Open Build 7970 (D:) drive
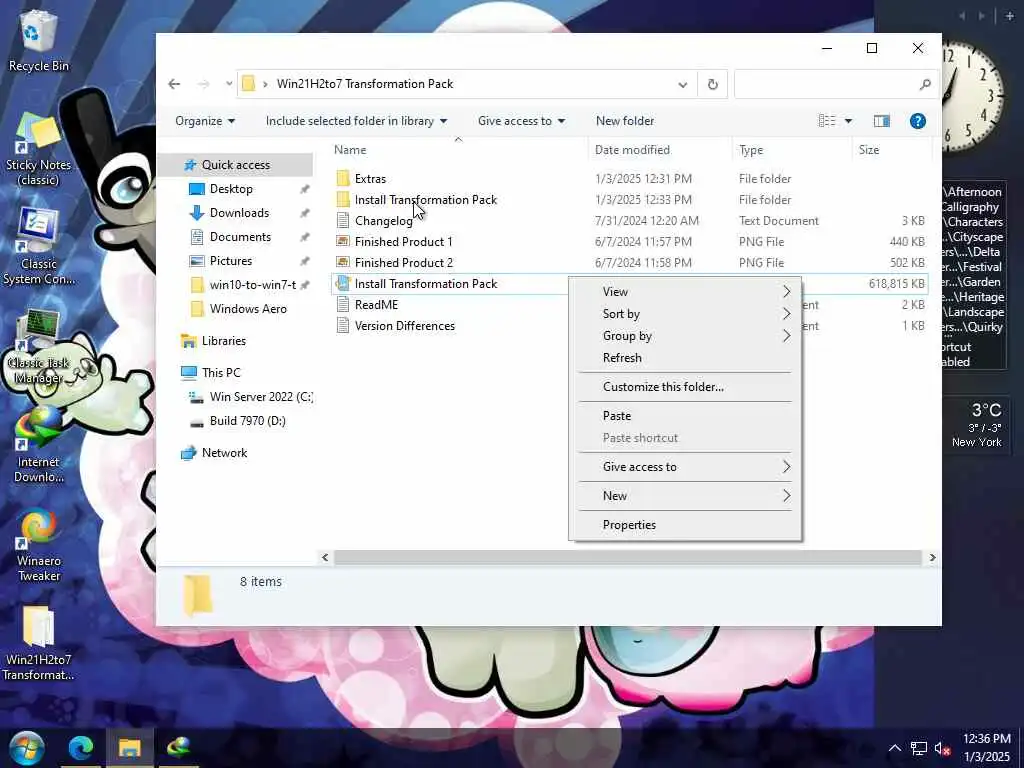1024x768 pixels. [248, 421]
